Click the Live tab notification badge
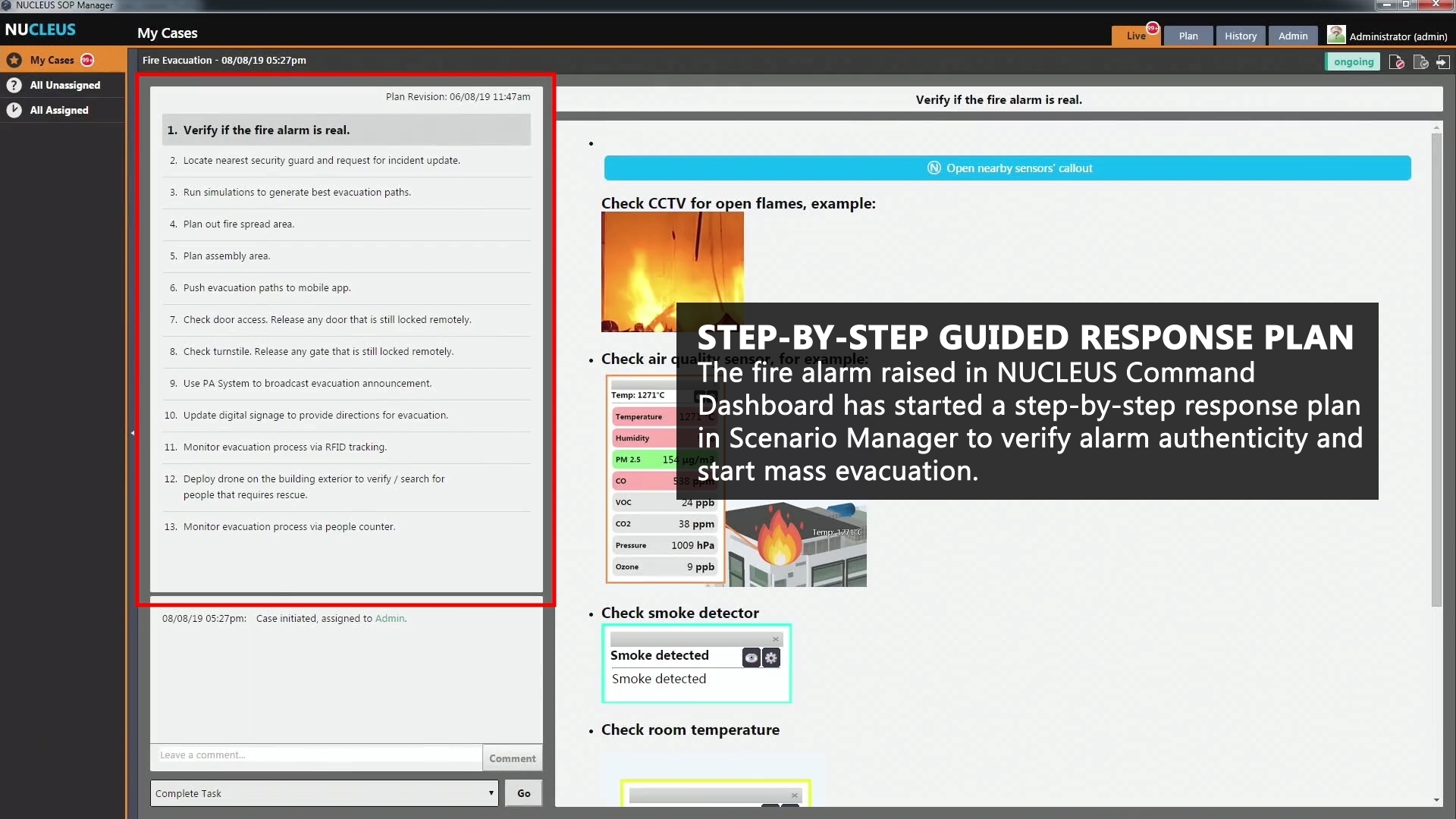Image resolution: width=1456 pixels, height=819 pixels. coord(1153,28)
